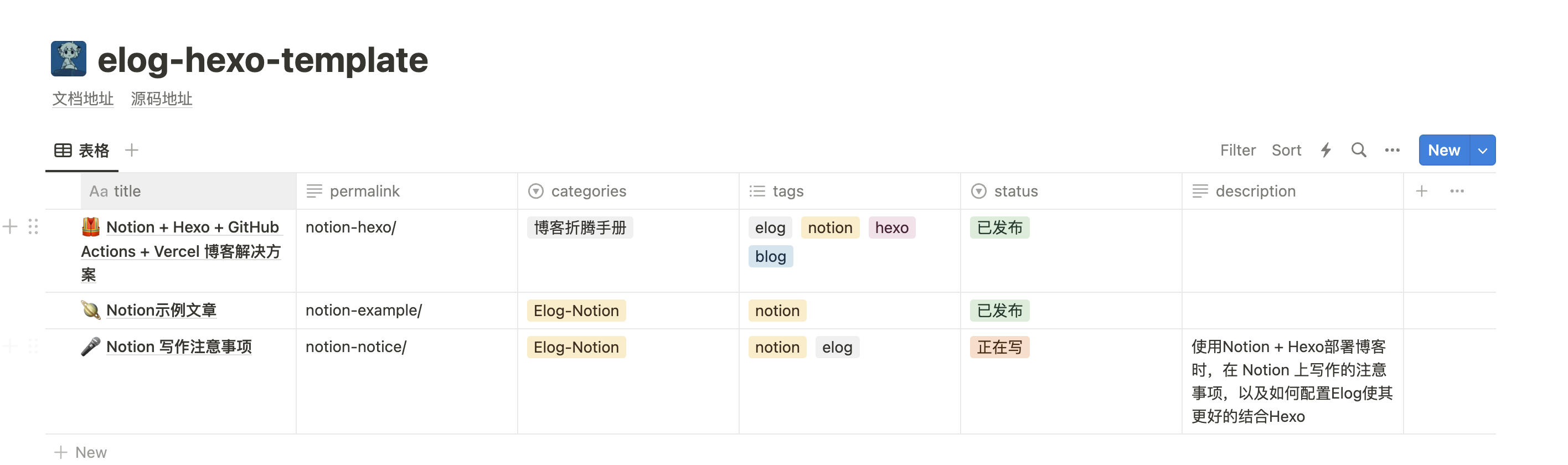This screenshot has height=465, width=1568.
Task: Open the search magnifier in database toolbar
Action: pos(1358,151)
